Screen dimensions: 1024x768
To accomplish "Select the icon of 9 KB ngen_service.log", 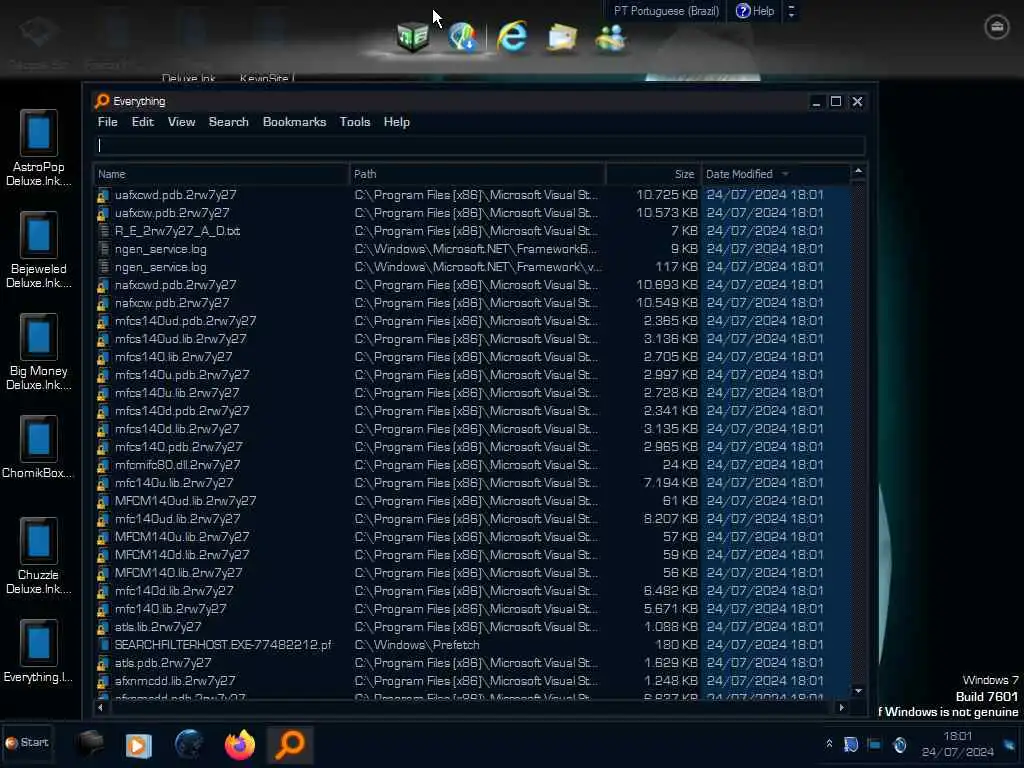I will tap(103, 249).
